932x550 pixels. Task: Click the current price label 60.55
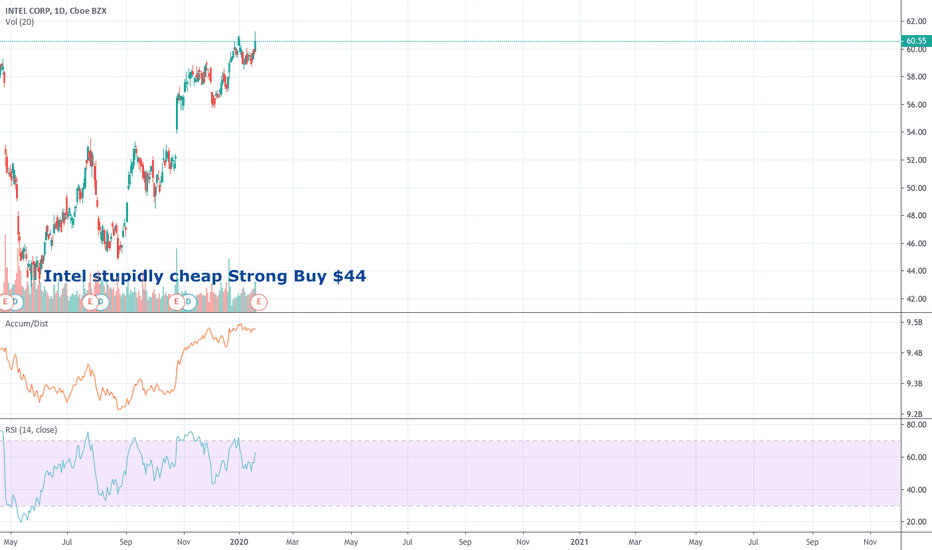coord(916,41)
